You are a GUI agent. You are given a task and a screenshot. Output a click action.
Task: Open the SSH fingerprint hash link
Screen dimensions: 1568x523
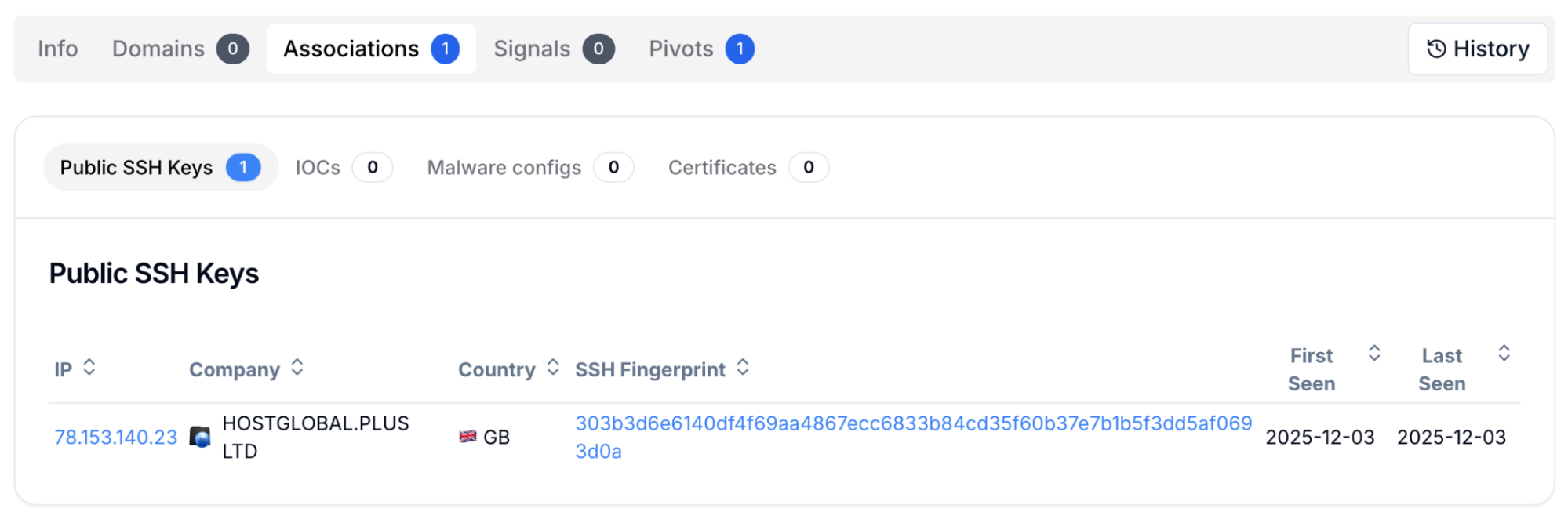click(x=913, y=424)
